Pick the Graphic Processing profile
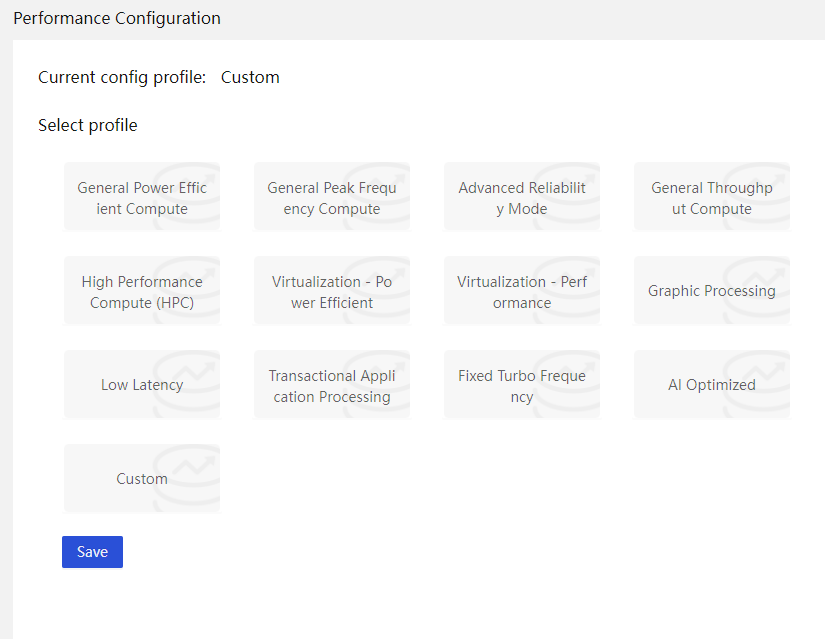 [x=712, y=291]
